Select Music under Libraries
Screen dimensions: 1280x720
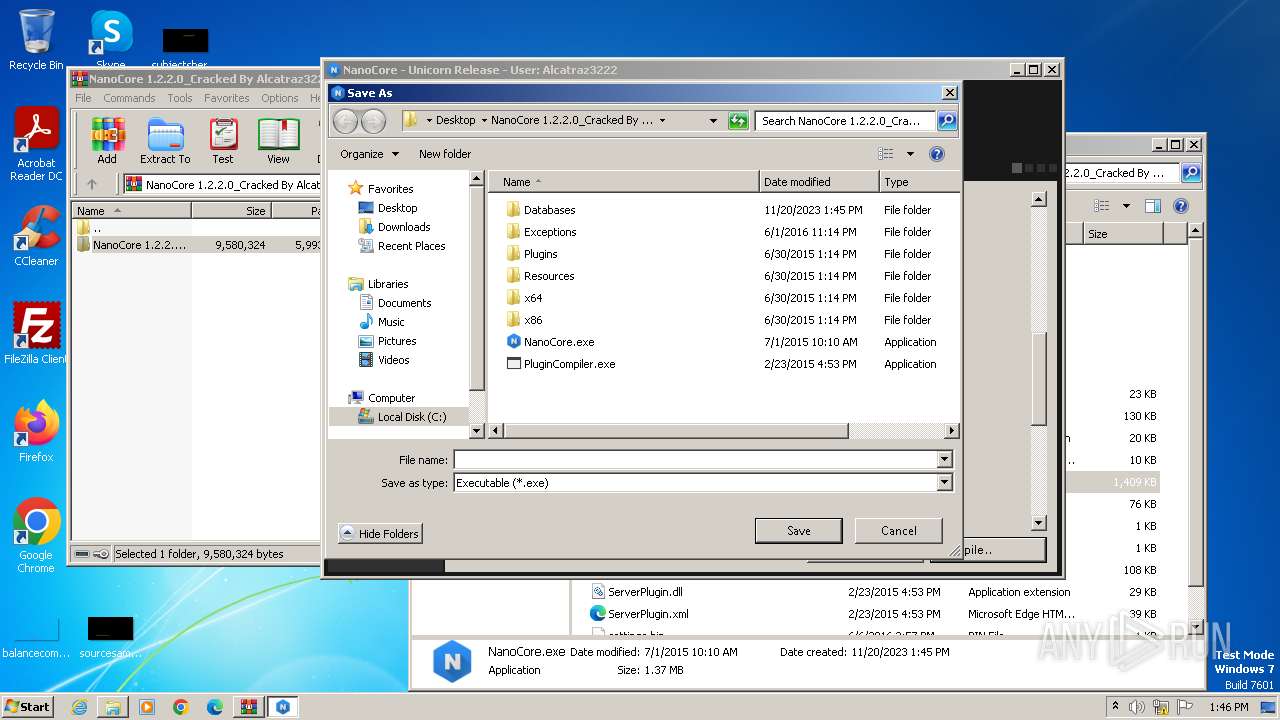tap(391, 322)
